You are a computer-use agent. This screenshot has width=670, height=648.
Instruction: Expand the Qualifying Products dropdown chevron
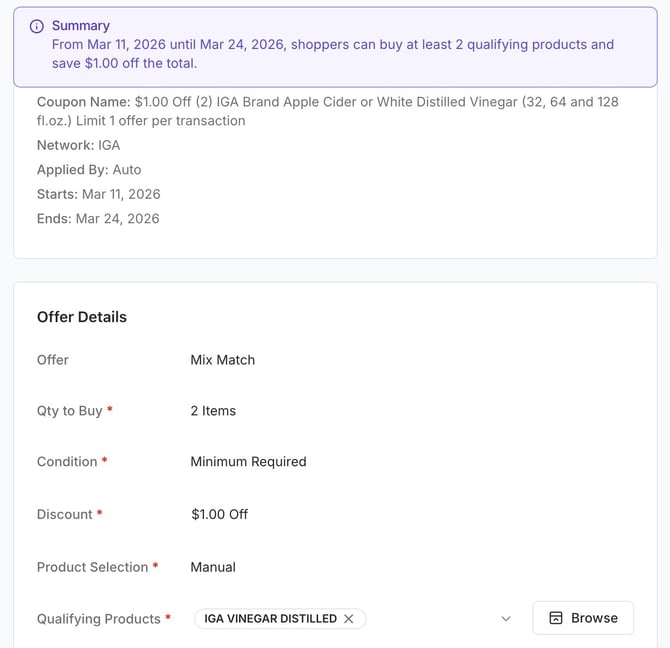coord(506,619)
